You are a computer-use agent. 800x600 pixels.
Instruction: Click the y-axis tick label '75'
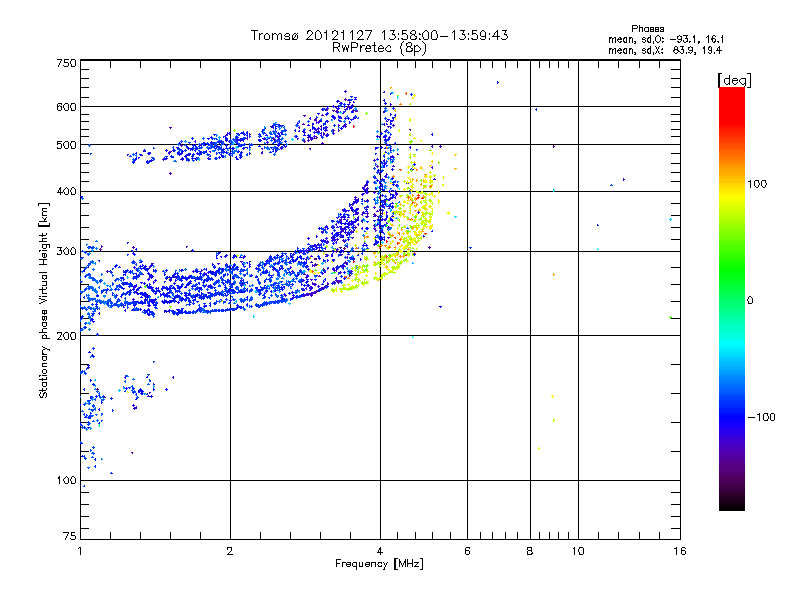coord(70,536)
